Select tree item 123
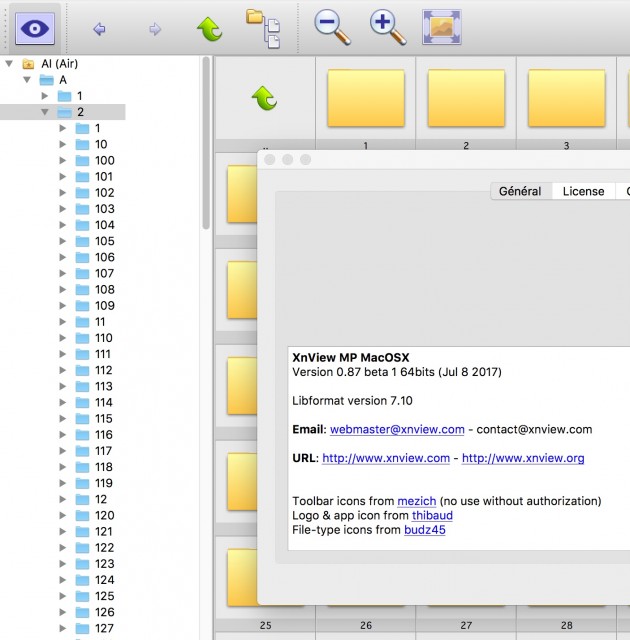 tap(104, 564)
